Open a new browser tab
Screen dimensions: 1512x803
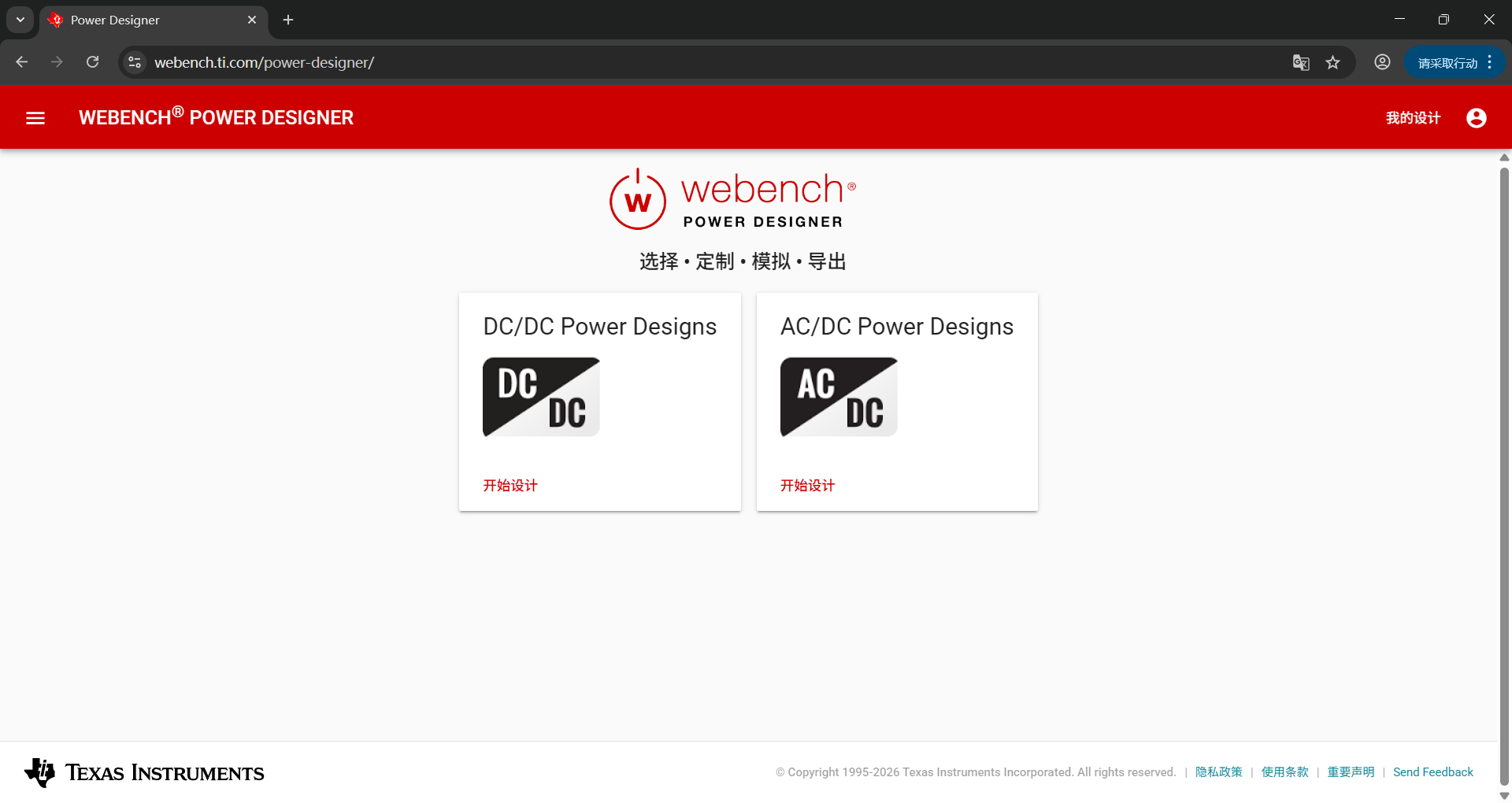tap(288, 20)
